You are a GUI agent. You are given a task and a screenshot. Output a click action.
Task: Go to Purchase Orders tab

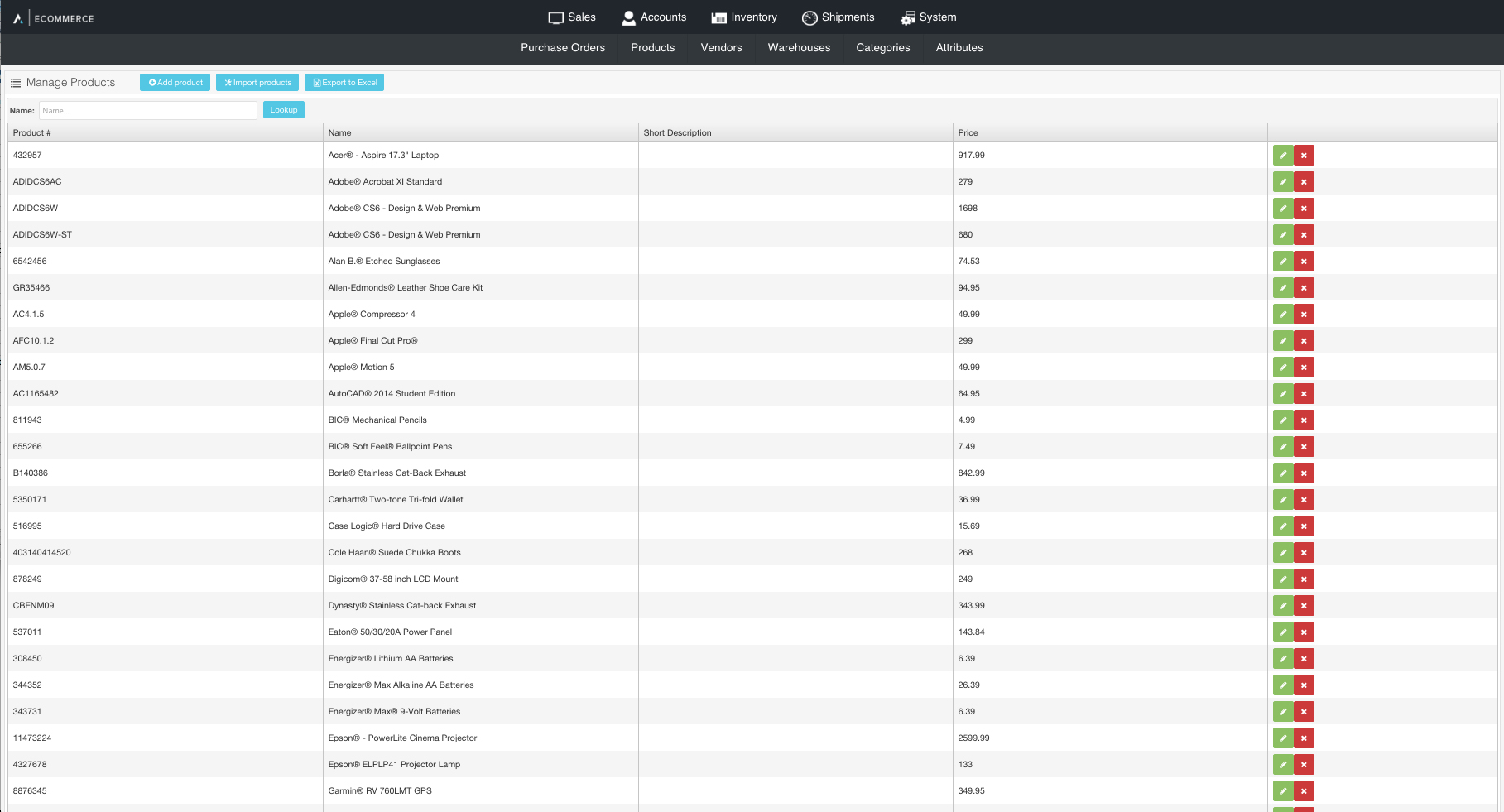click(563, 48)
